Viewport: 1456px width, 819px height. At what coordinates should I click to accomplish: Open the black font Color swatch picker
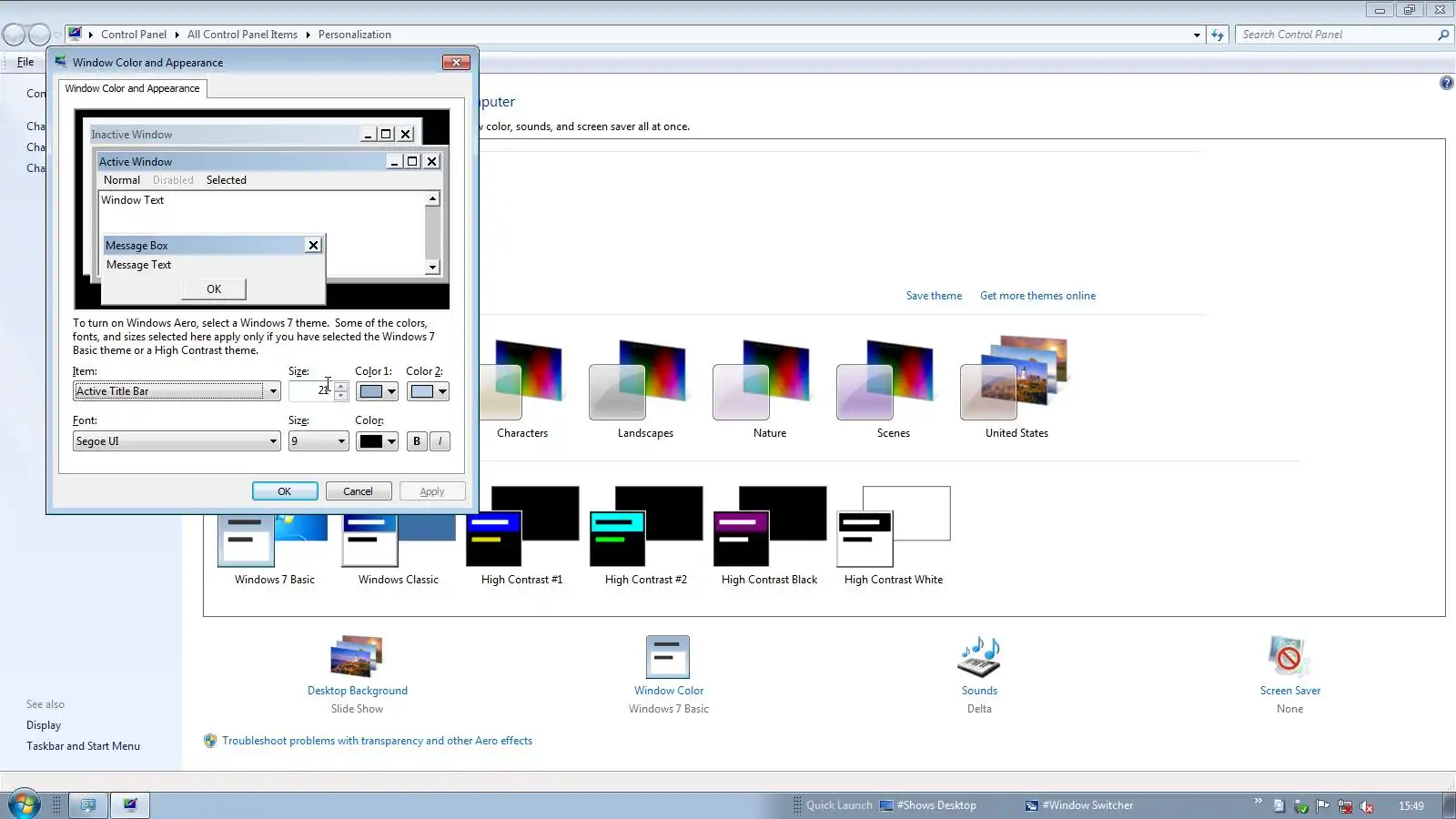point(377,441)
